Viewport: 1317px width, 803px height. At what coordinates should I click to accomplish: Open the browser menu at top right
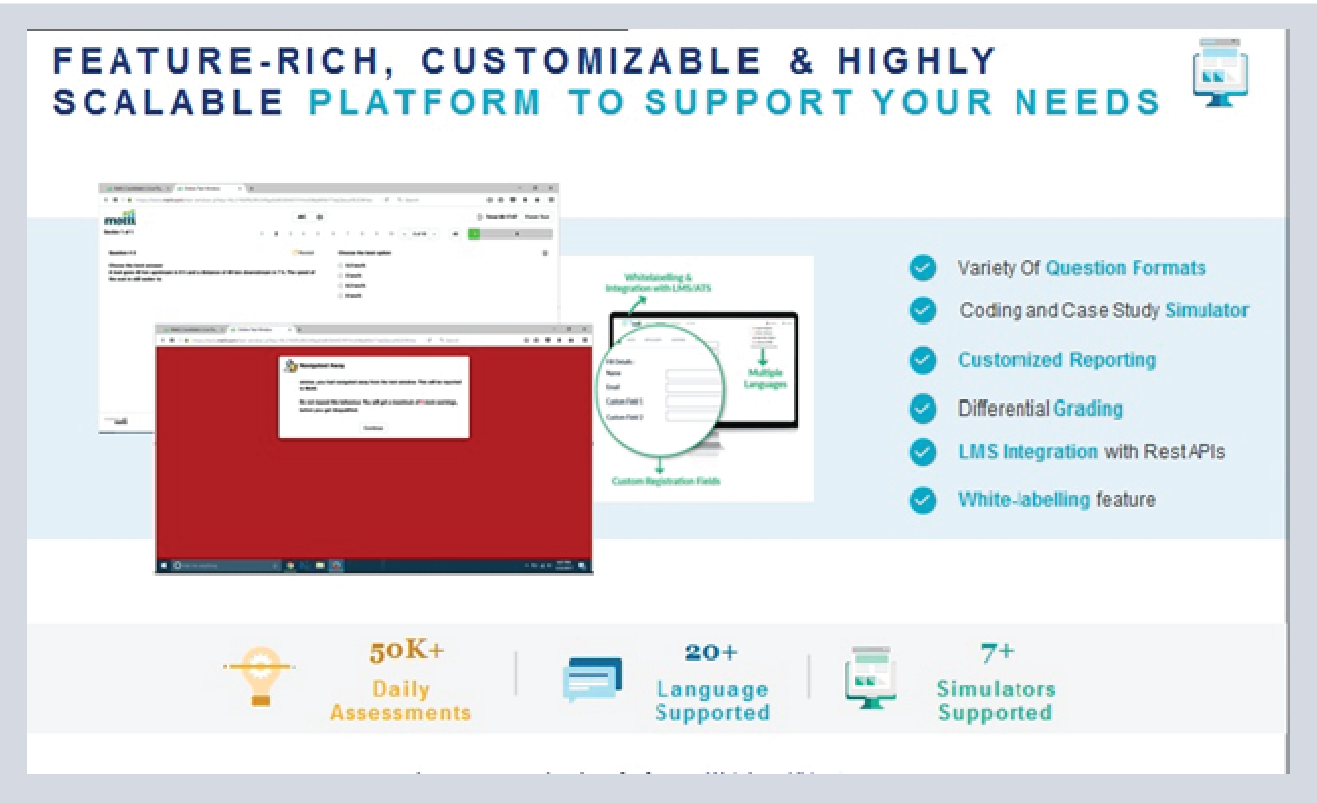point(550,200)
